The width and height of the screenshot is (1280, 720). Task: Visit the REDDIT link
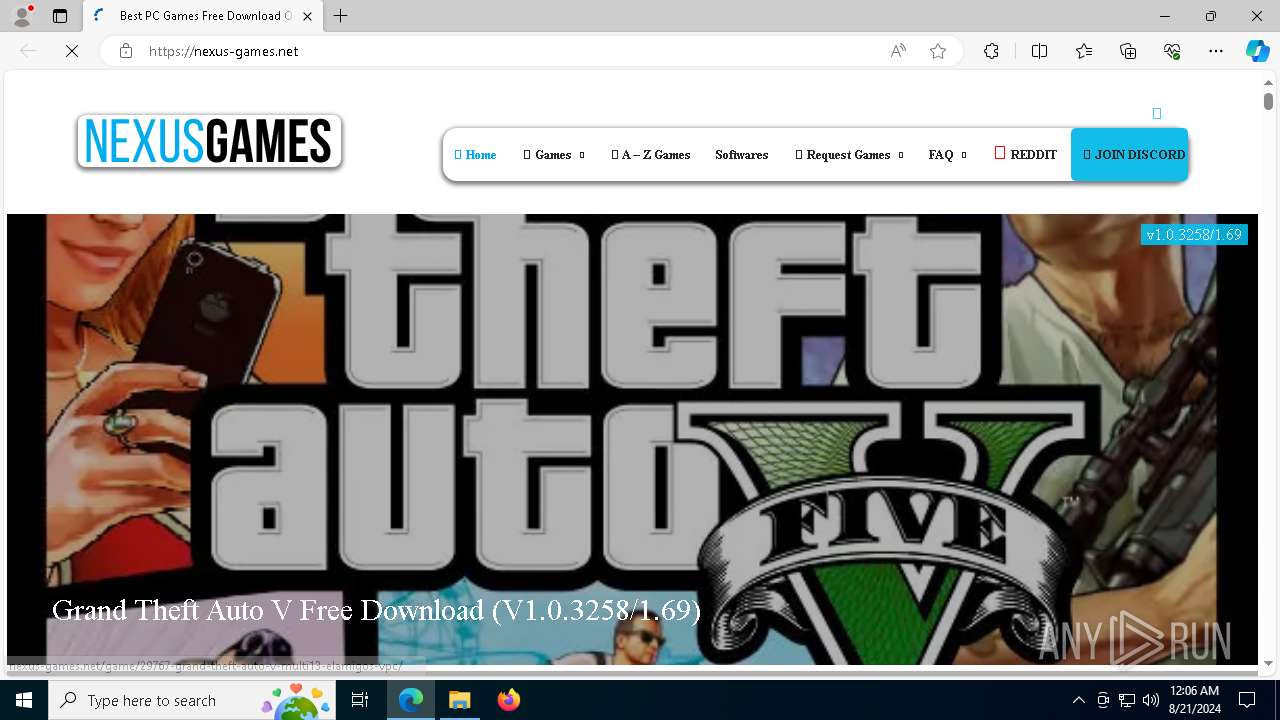[x=1025, y=154]
